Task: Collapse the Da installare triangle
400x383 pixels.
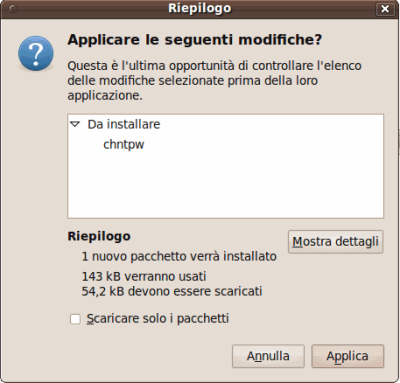Action: pyautogui.click(x=75, y=124)
